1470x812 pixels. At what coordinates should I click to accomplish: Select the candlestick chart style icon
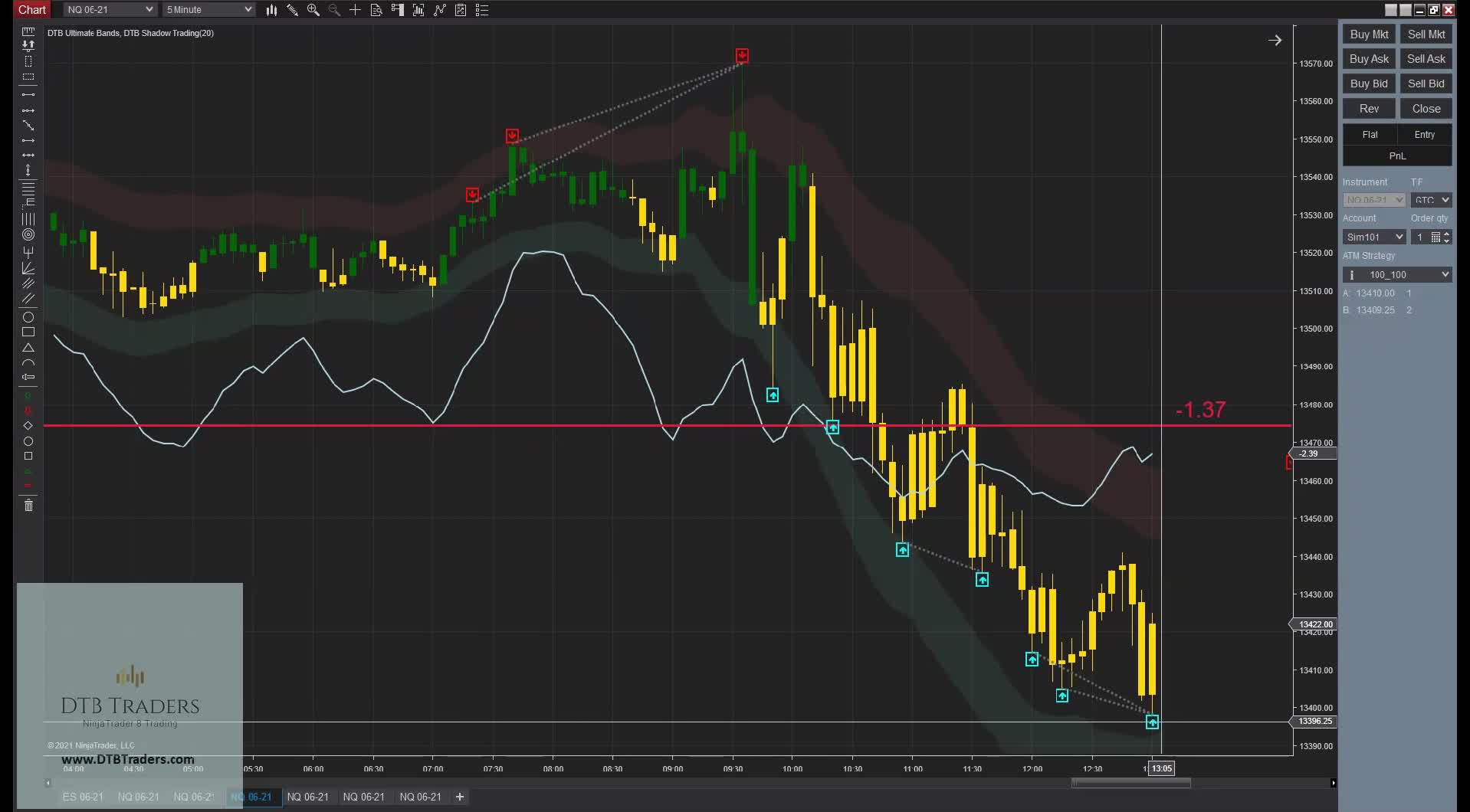pos(272,10)
